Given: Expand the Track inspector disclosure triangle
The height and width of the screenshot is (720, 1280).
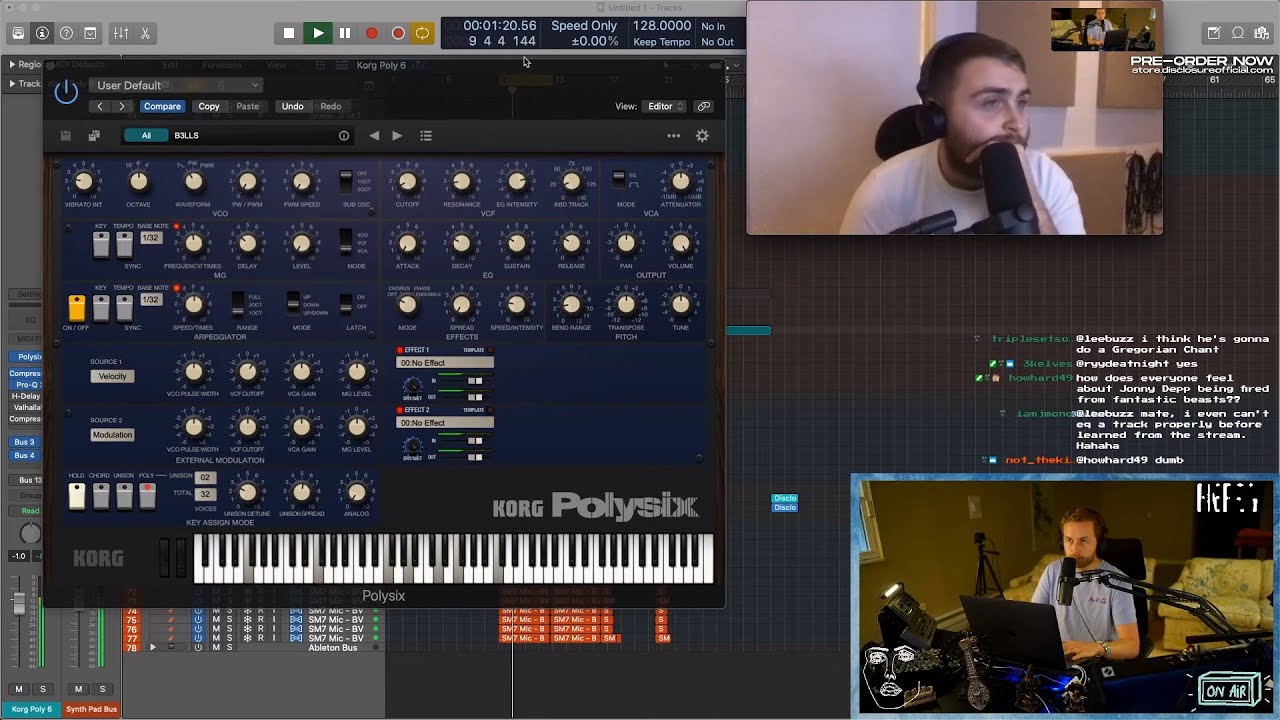Looking at the screenshot, I should [12, 84].
